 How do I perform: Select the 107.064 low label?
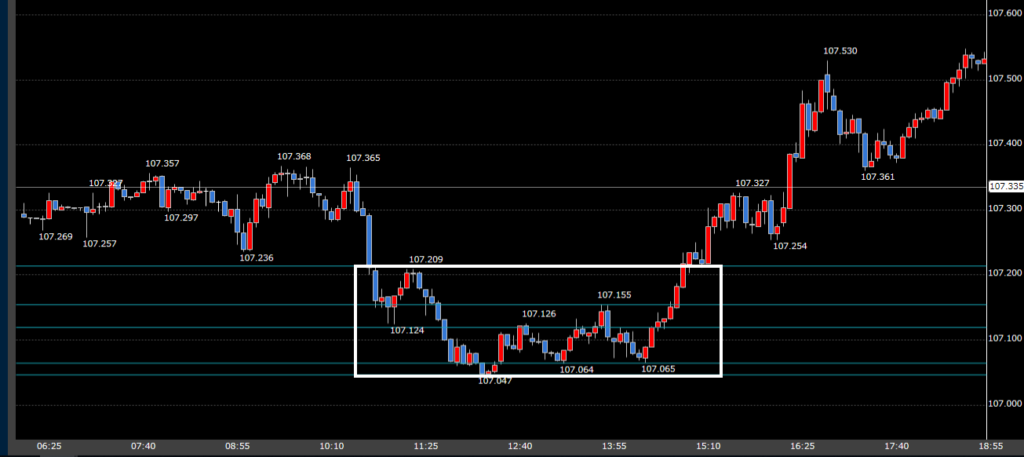pos(577,370)
